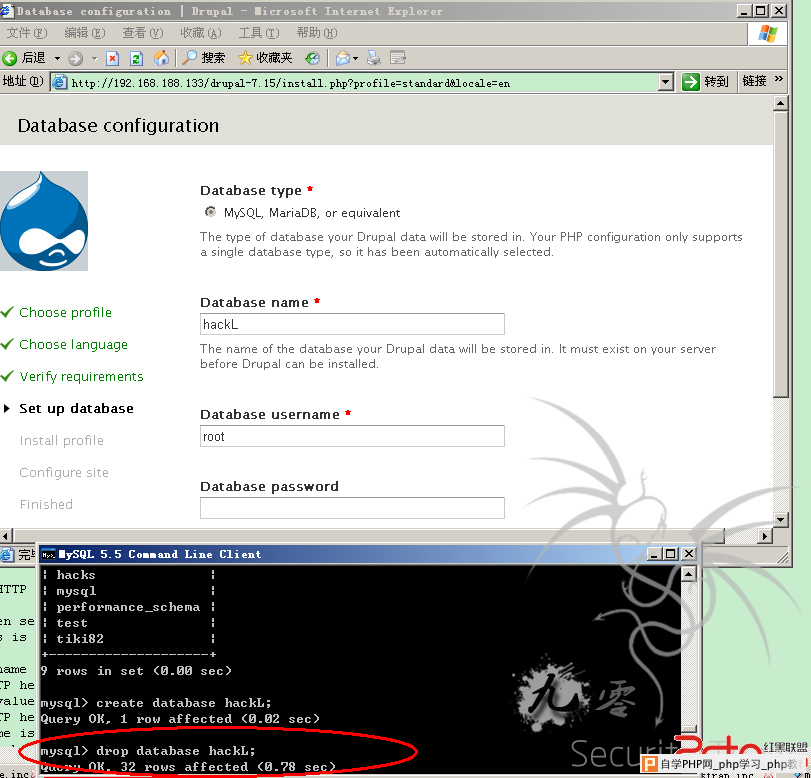This screenshot has height=778, width=811.
Task: Click horizontal scrollbar right arrow in IE
Action: pos(765,536)
